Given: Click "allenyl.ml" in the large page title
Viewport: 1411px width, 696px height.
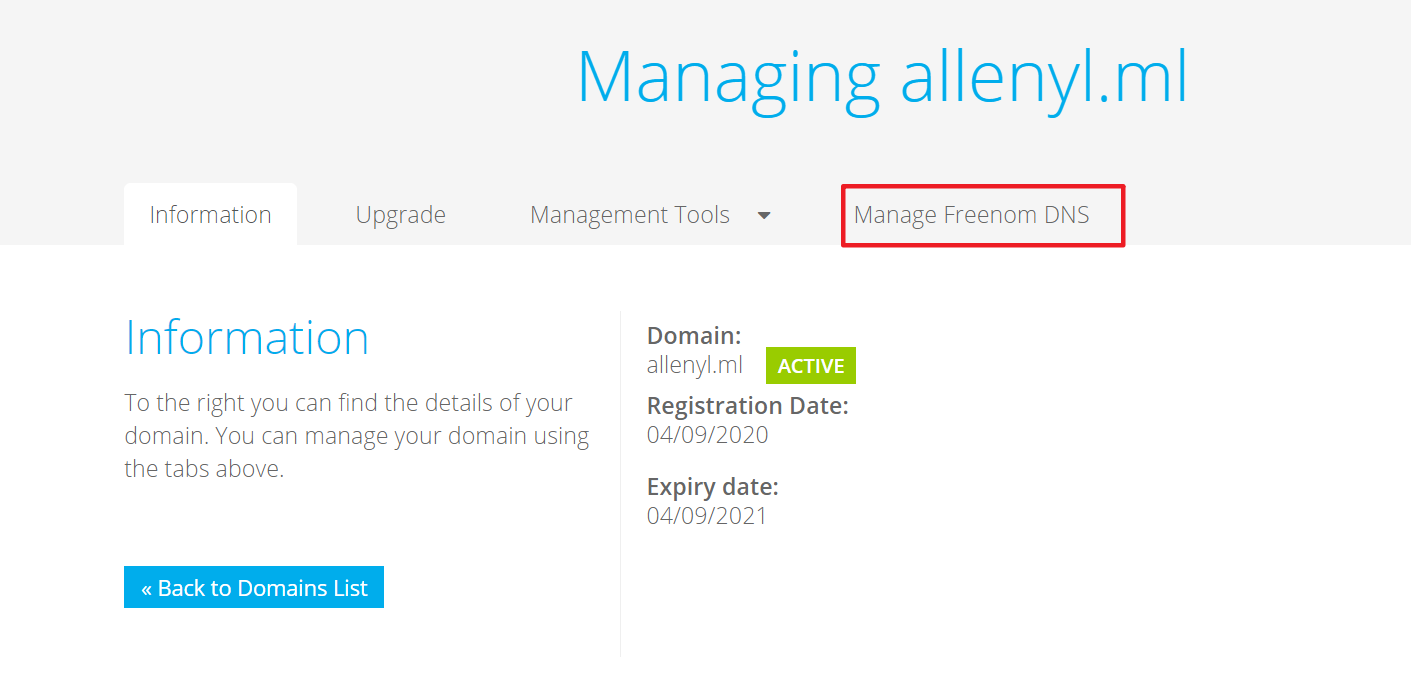Looking at the screenshot, I should coord(1044,77).
